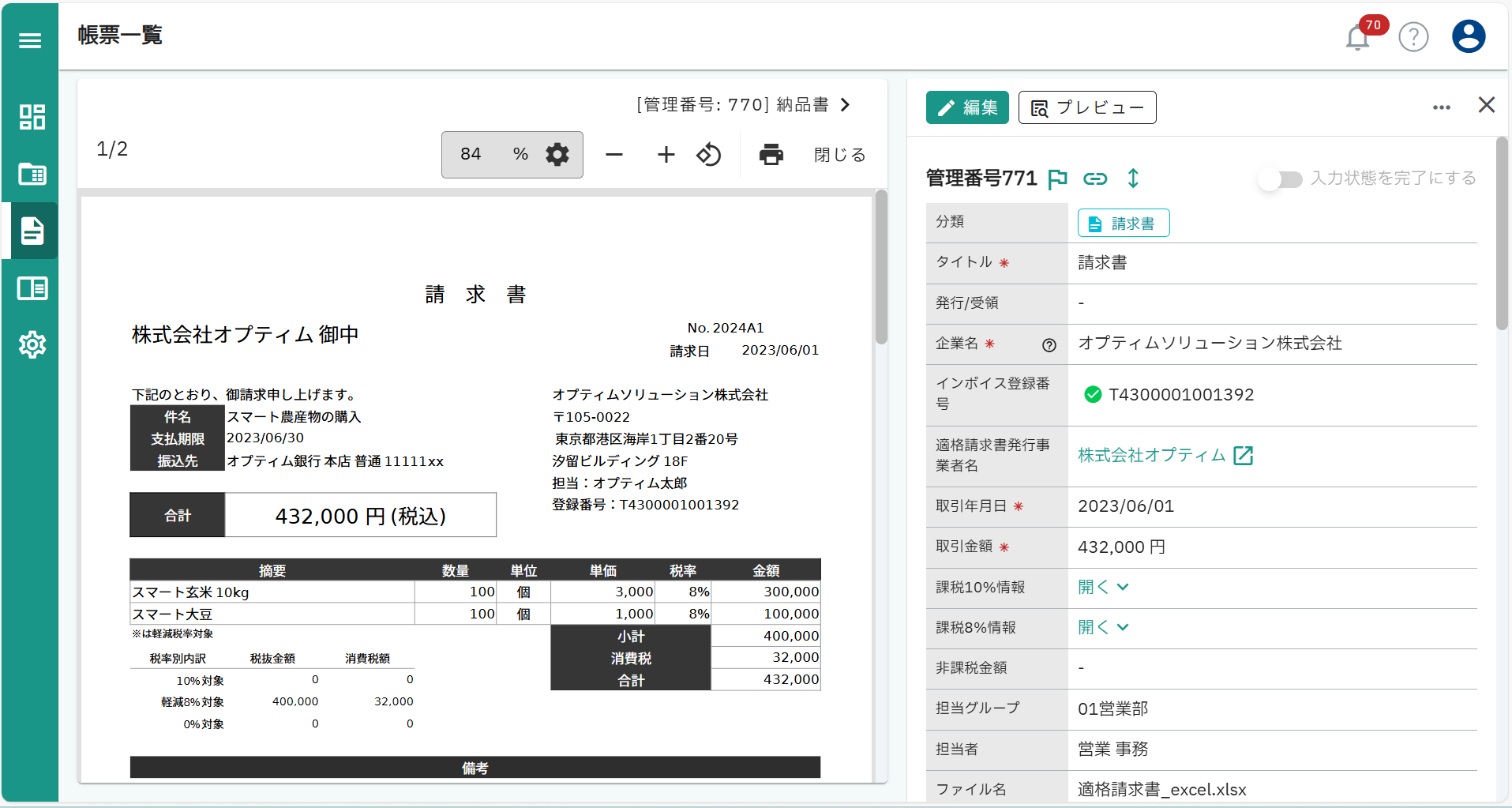The image size is (1512, 808).
Task: Open the zoom settings gear in the viewer
Action: [557, 154]
